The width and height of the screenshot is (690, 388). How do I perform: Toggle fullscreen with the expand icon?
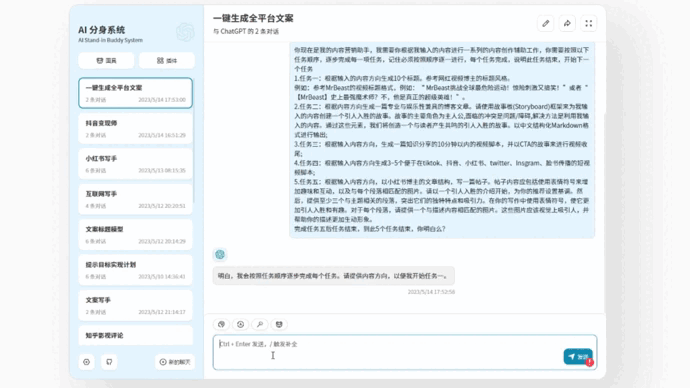click(x=589, y=23)
